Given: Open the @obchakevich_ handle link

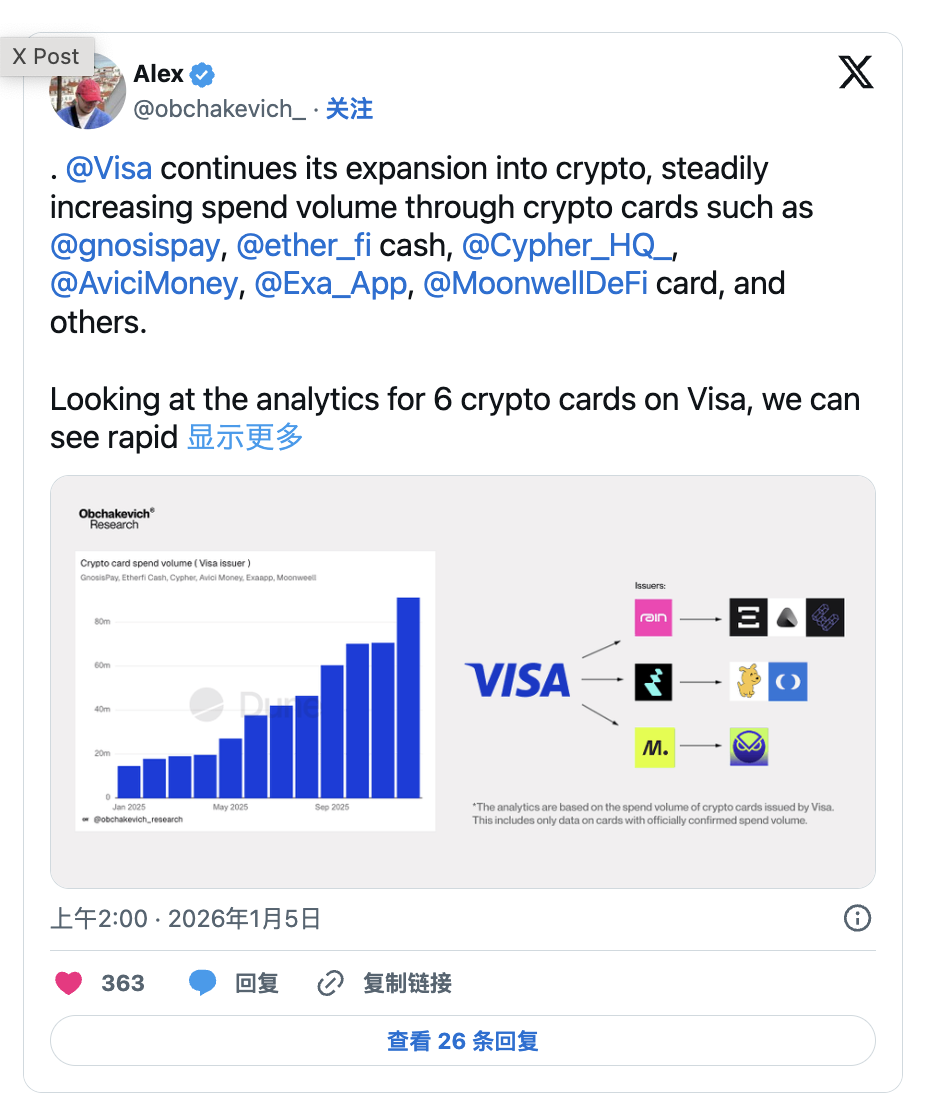Looking at the screenshot, I should point(219,109).
